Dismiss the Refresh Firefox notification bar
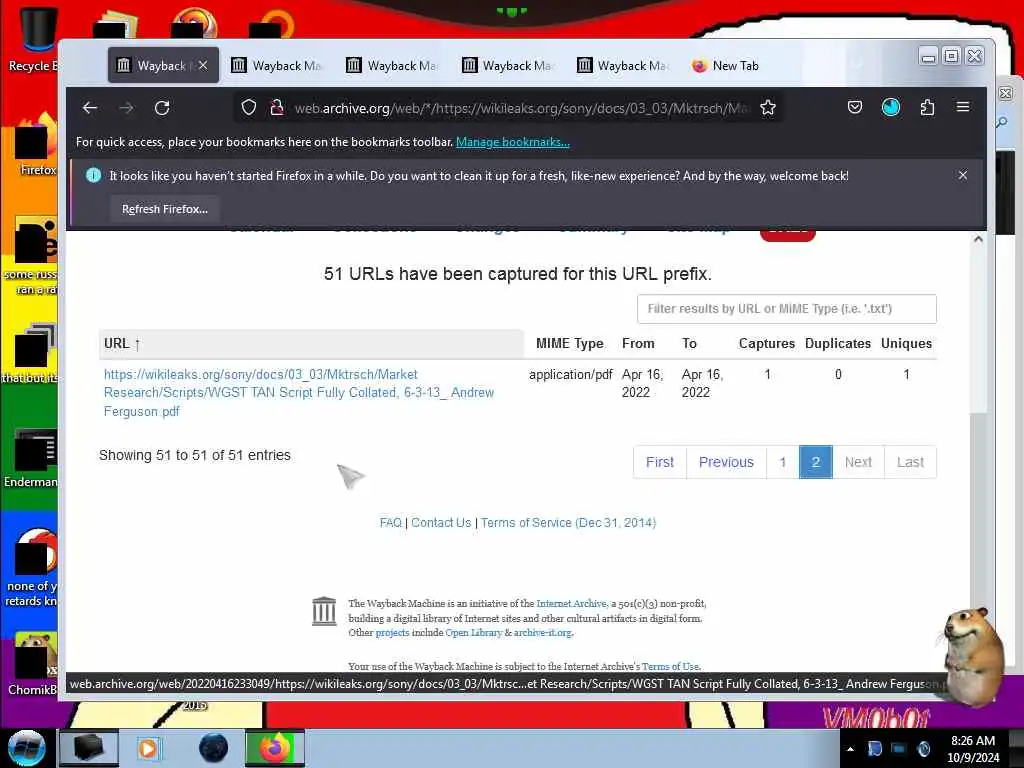 963,175
